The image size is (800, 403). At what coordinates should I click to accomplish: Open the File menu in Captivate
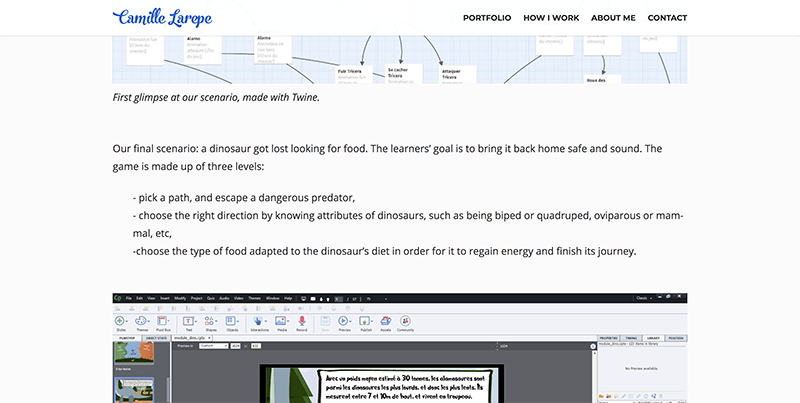(x=129, y=298)
